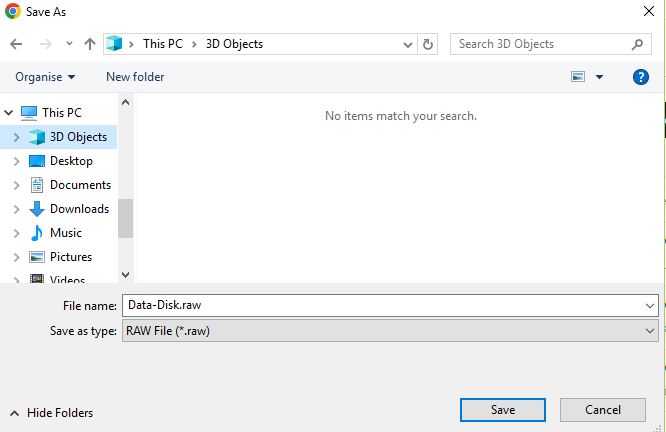Viewport: 666px width, 432px height.
Task: Open the Organise menu
Action: click(45, 77)
